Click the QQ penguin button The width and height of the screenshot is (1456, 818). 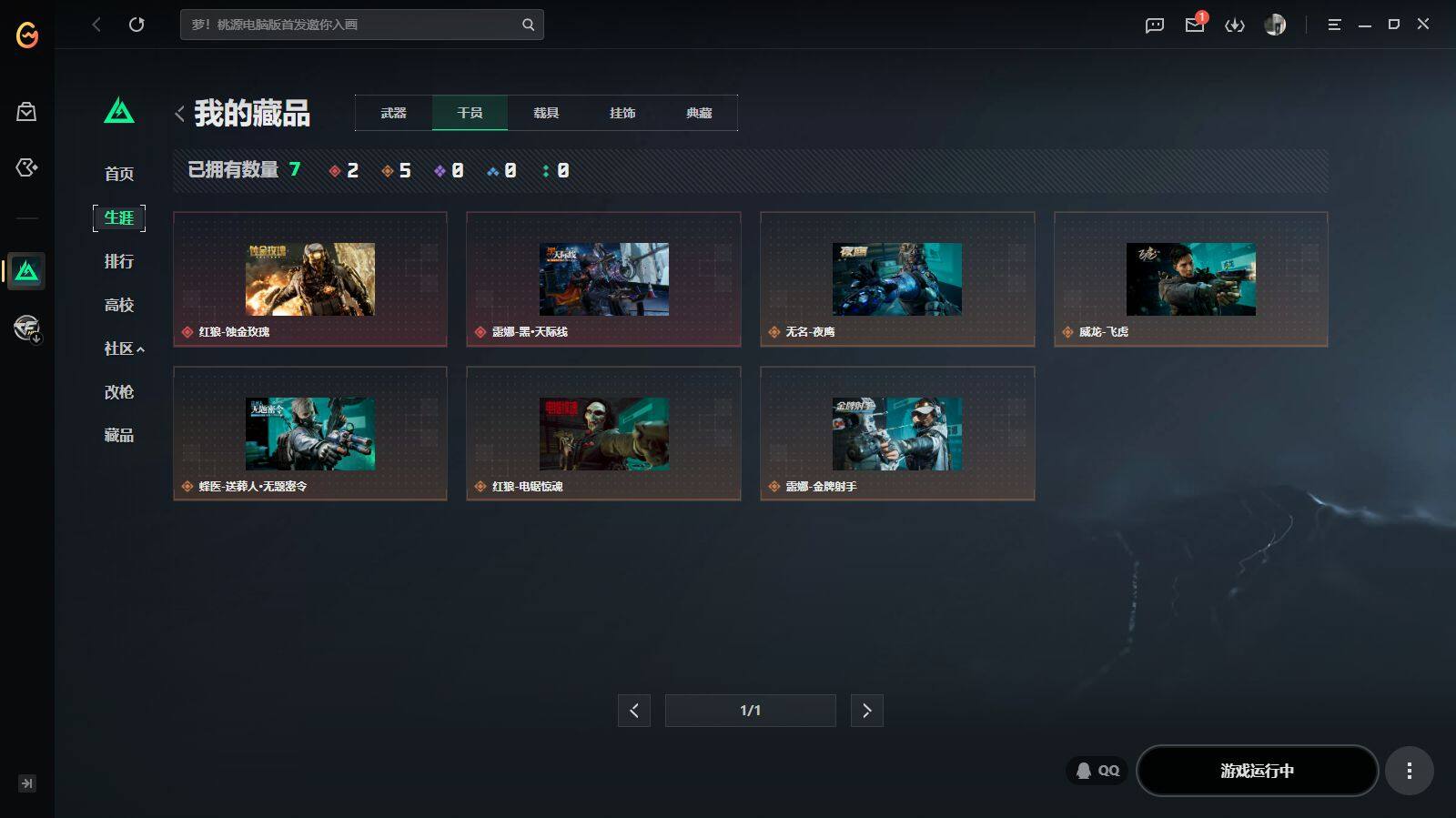click(1097, 771)
